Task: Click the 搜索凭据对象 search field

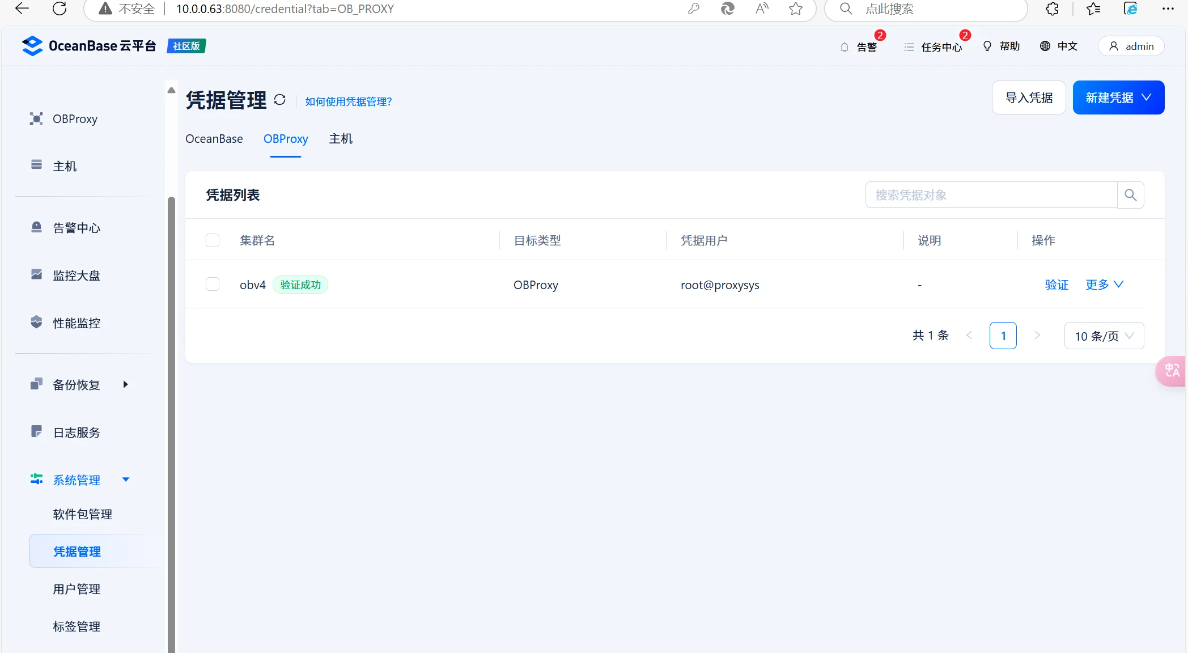Action: [990, 194]
